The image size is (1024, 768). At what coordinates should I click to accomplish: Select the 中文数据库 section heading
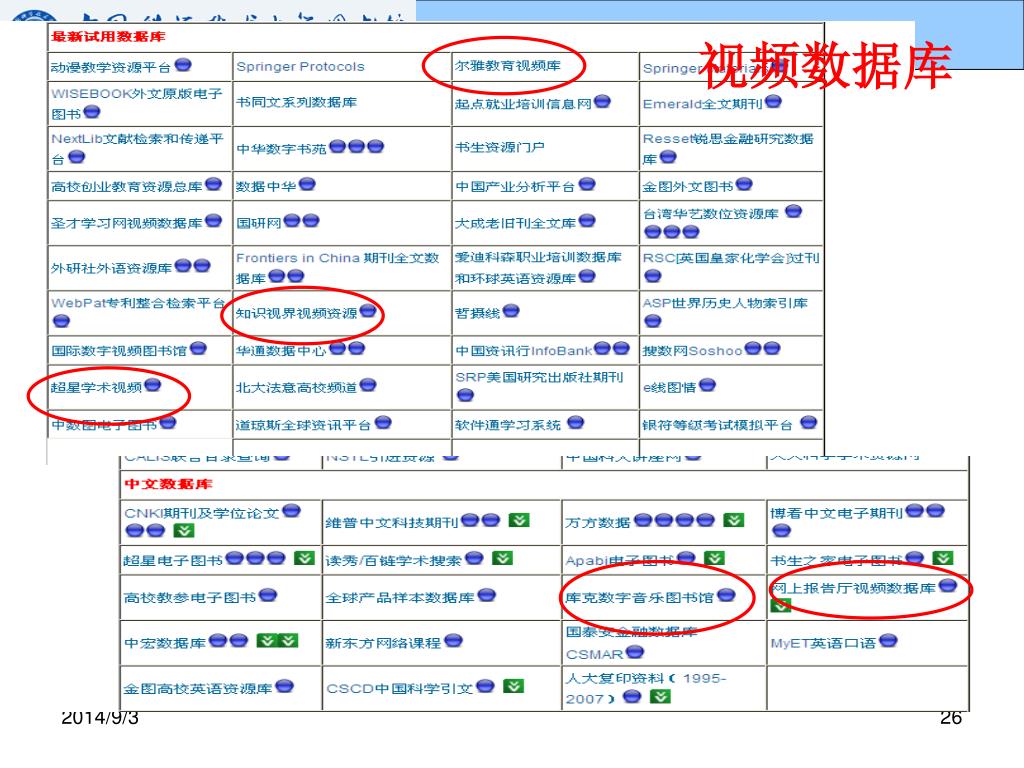[168, 484]
